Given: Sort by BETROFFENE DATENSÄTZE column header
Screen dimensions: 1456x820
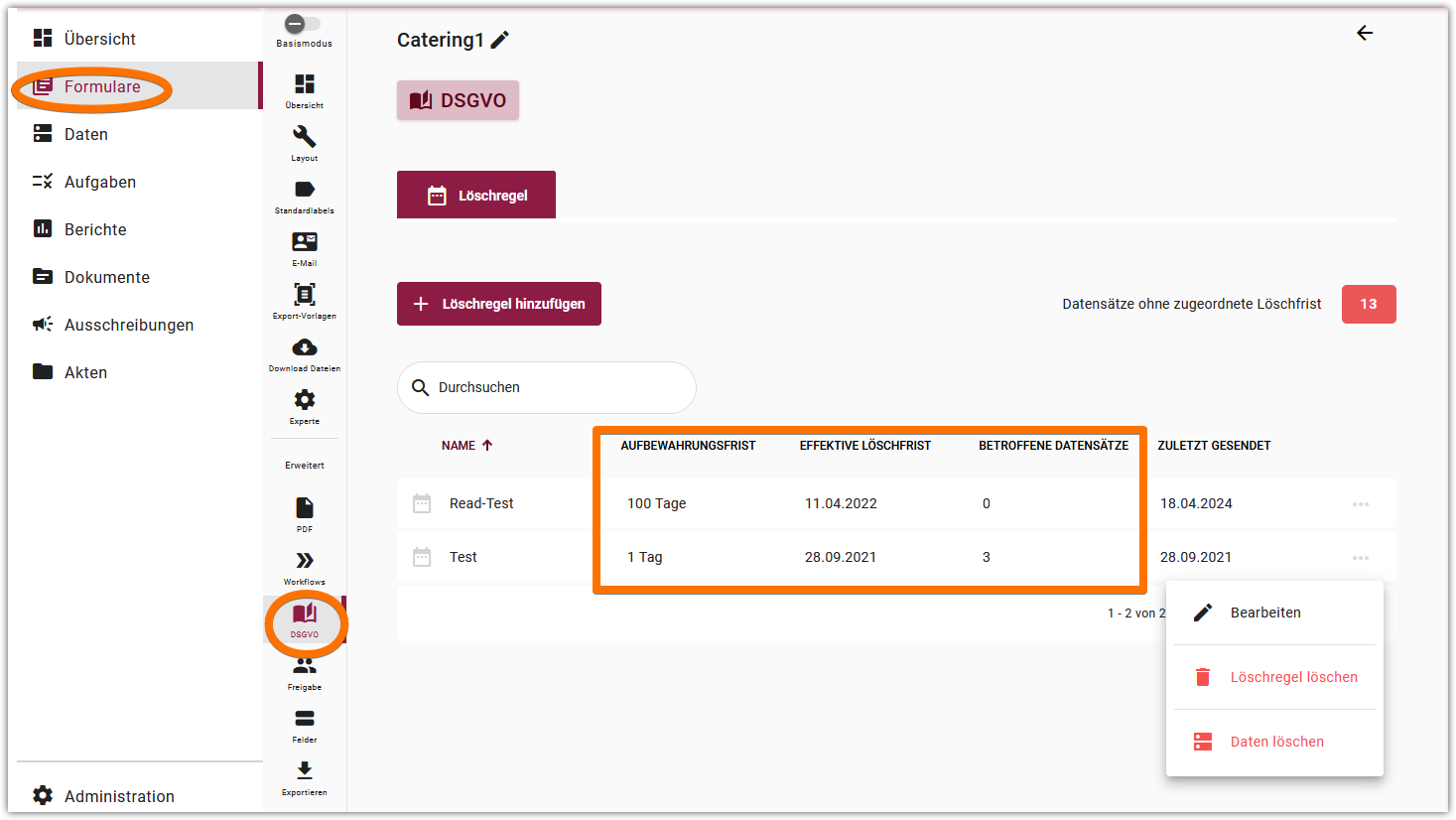Looking at the screenshot, I should click(1053, 446).
